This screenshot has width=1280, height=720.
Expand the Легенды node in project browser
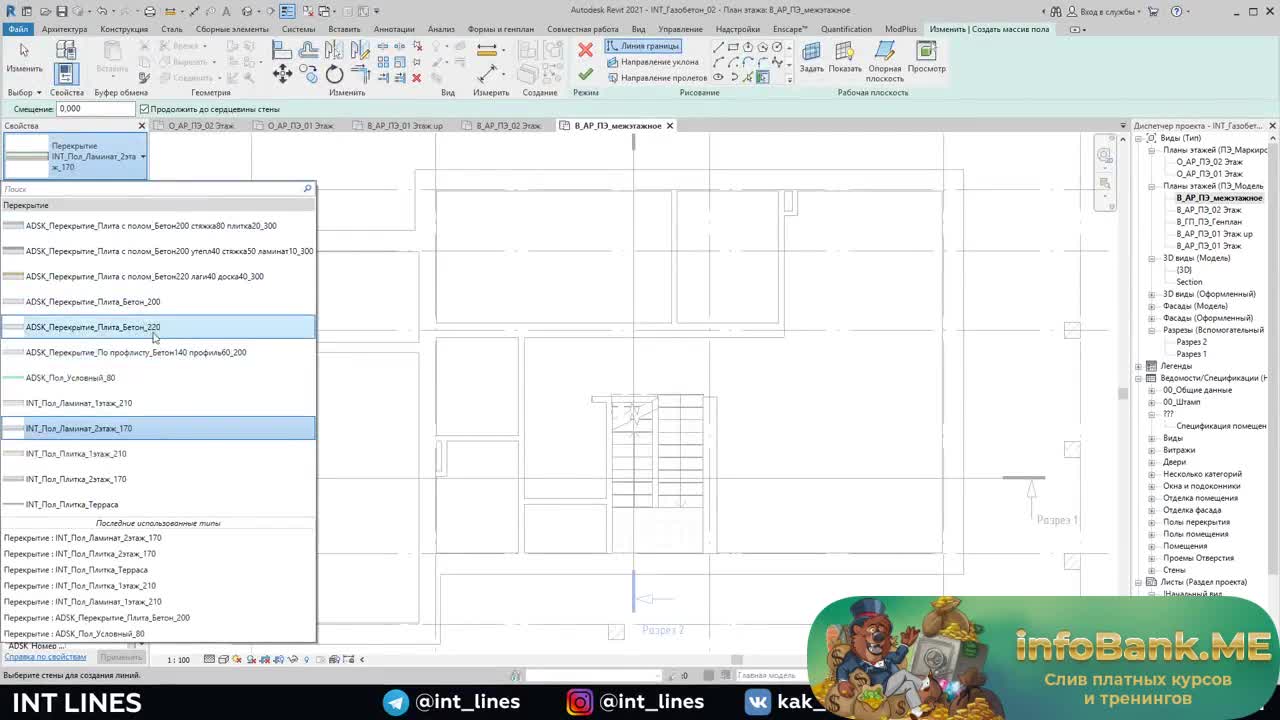click(1139, 366)
